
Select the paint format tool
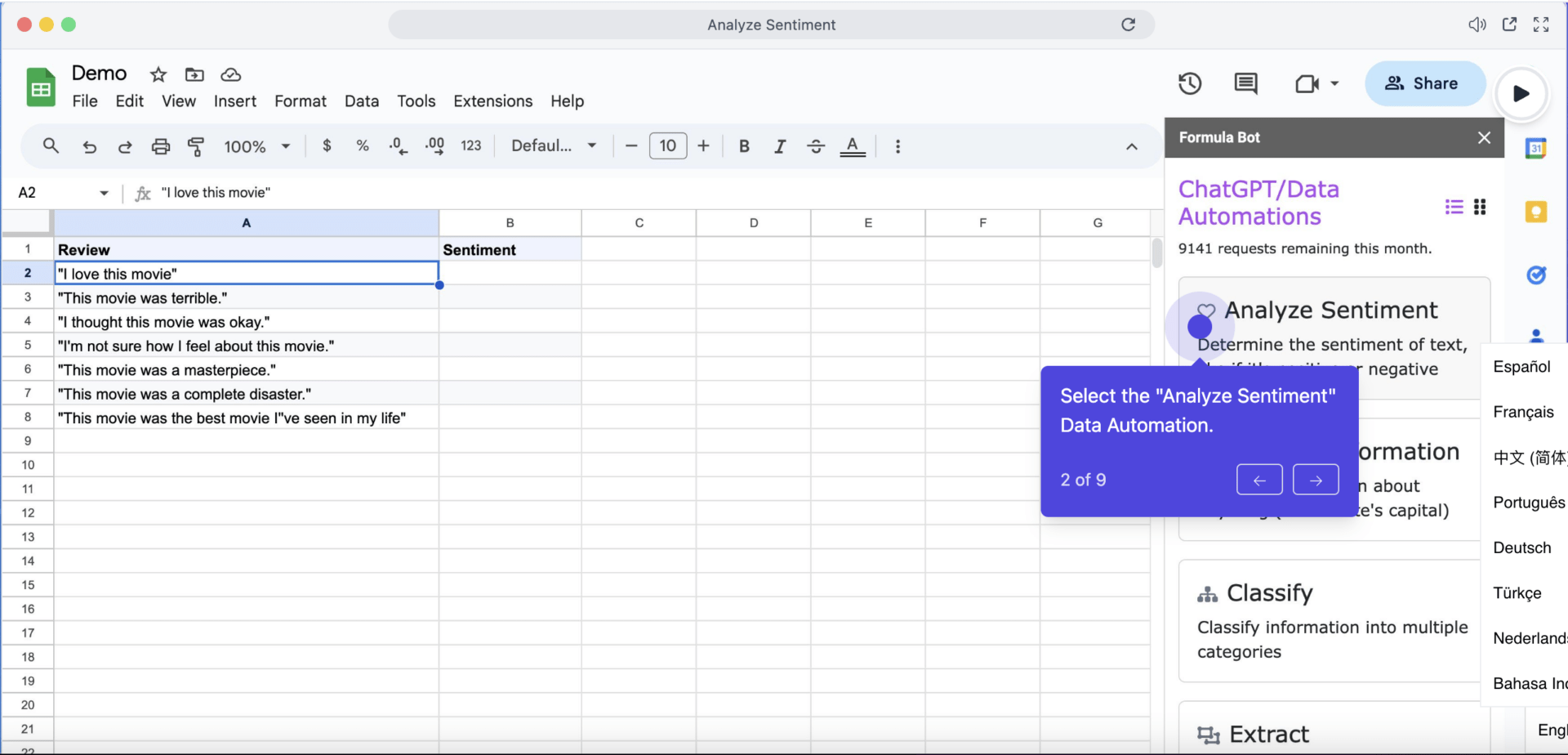(x=195, y=146)
